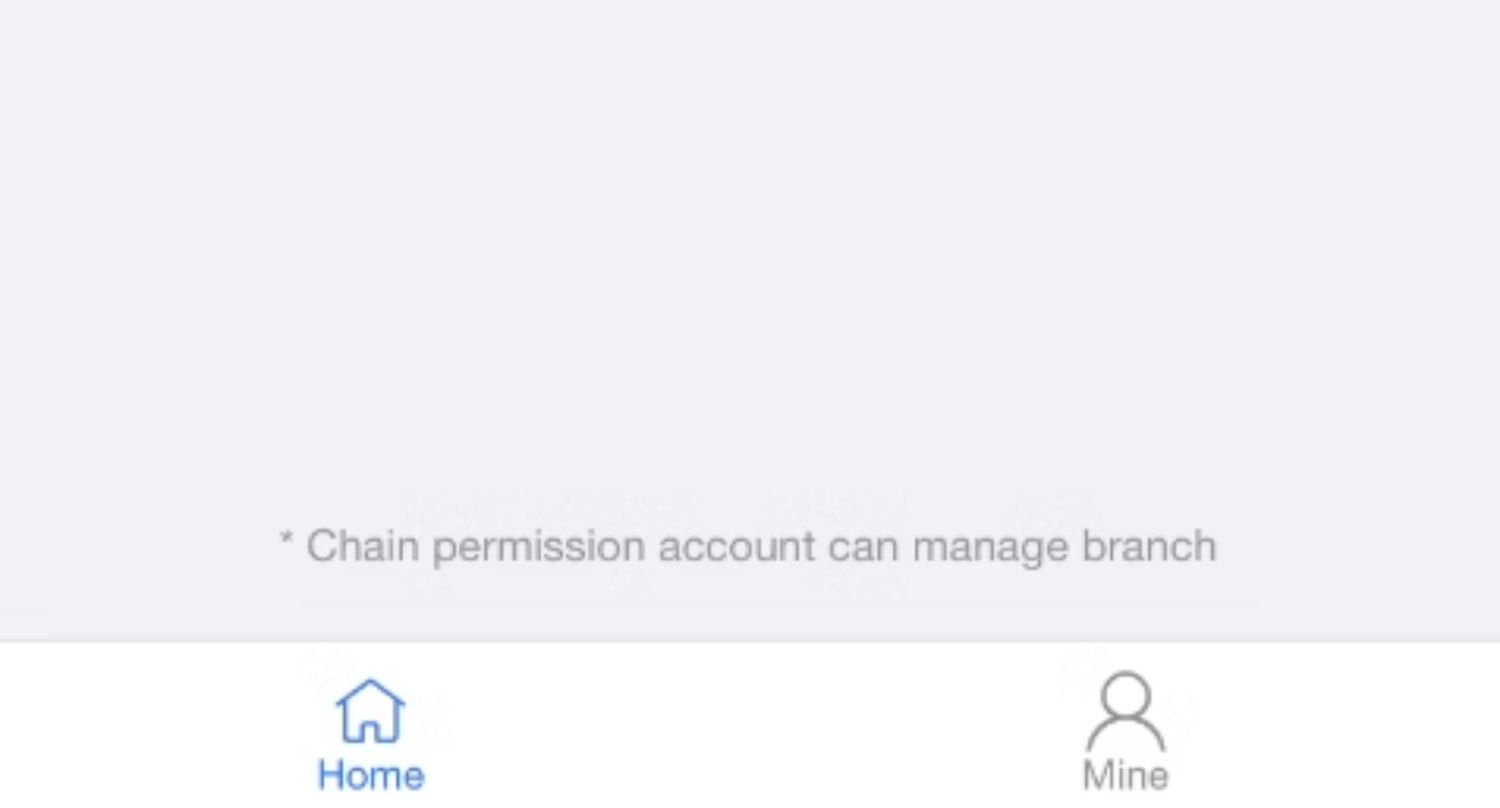1500x808 pixels.
Task: Click the 'Mine' text label
Action: (x=1126, y=776)
